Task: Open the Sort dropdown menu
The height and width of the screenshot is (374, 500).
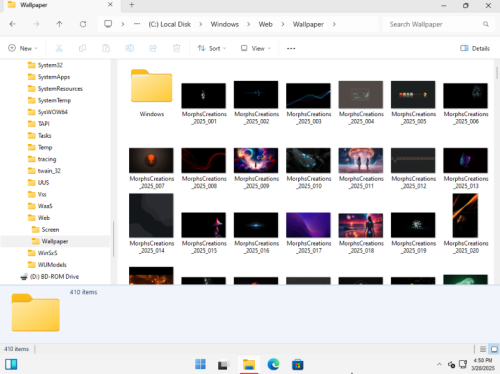Action: coord(212,48)
